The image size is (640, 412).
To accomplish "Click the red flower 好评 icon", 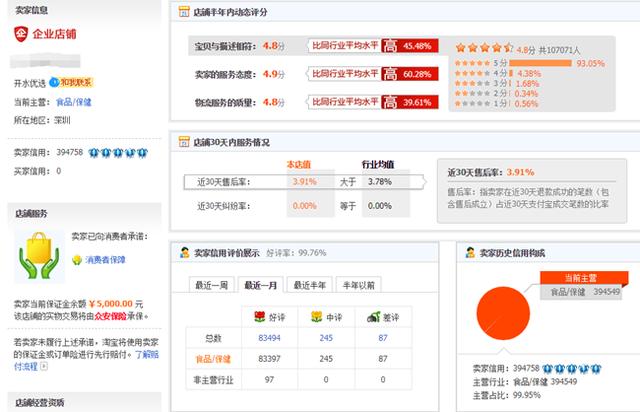I will pos(260,316).
